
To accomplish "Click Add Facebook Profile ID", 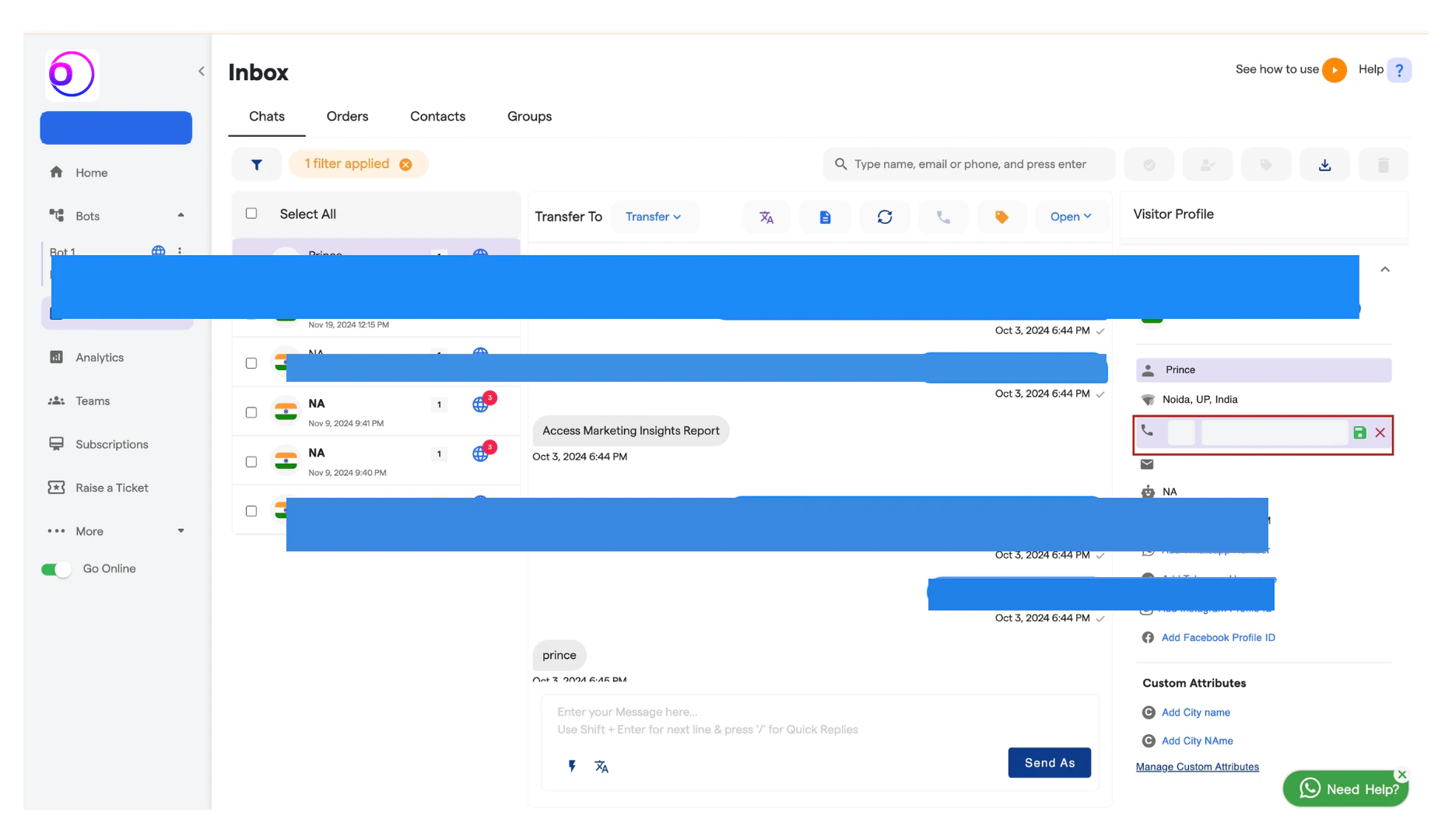I will click(1219, 638).
